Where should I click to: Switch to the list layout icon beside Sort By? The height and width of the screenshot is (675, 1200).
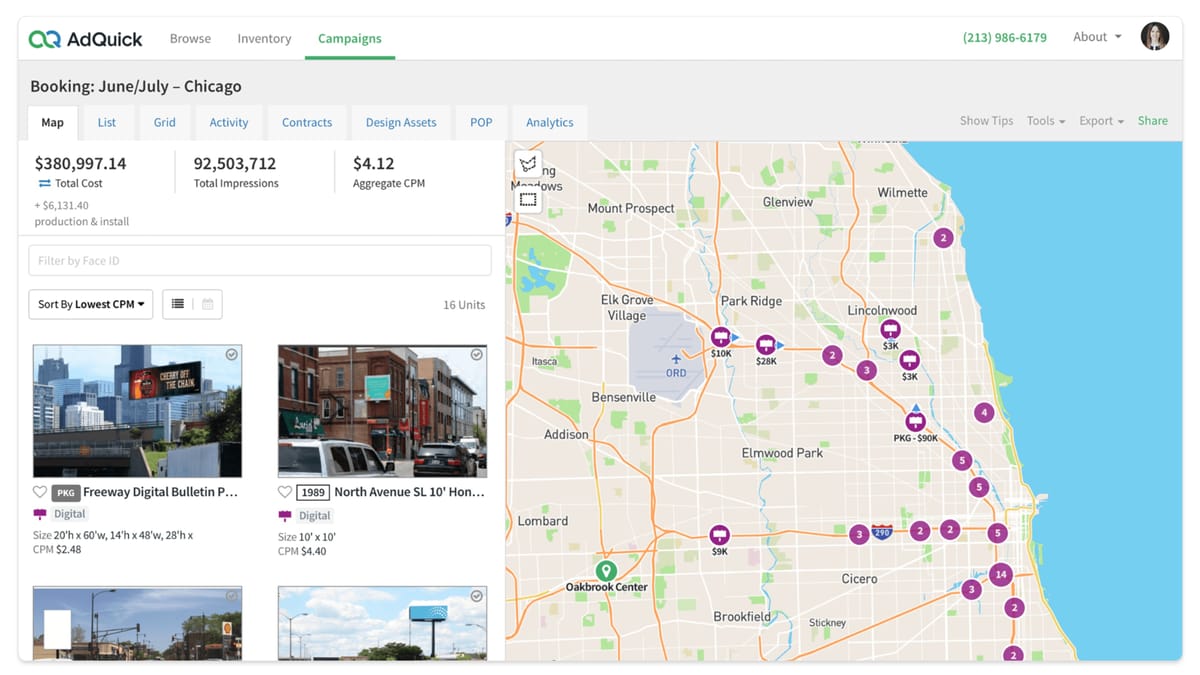177,304
